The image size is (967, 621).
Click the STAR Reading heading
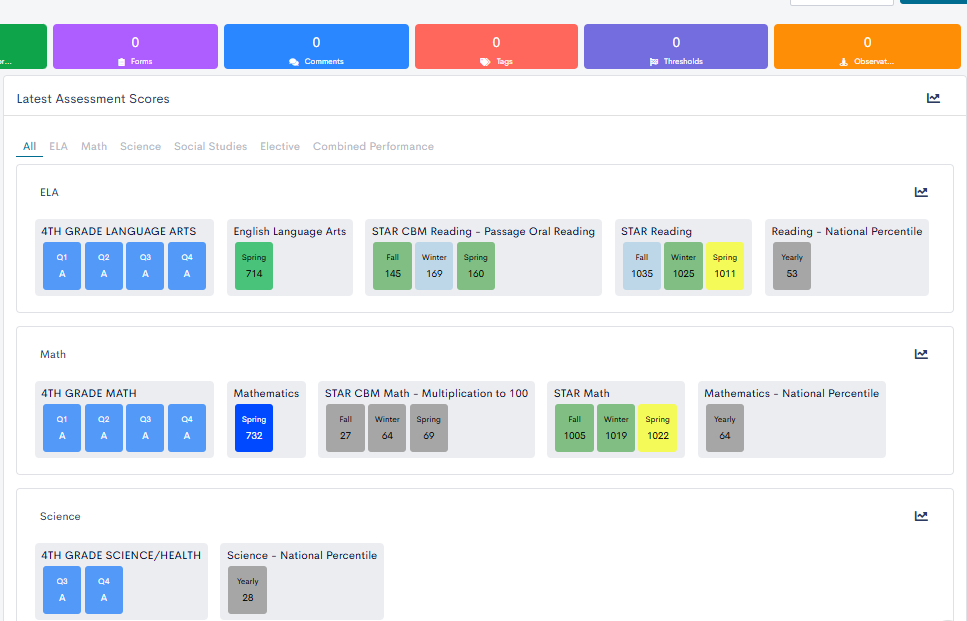point(656,231)
